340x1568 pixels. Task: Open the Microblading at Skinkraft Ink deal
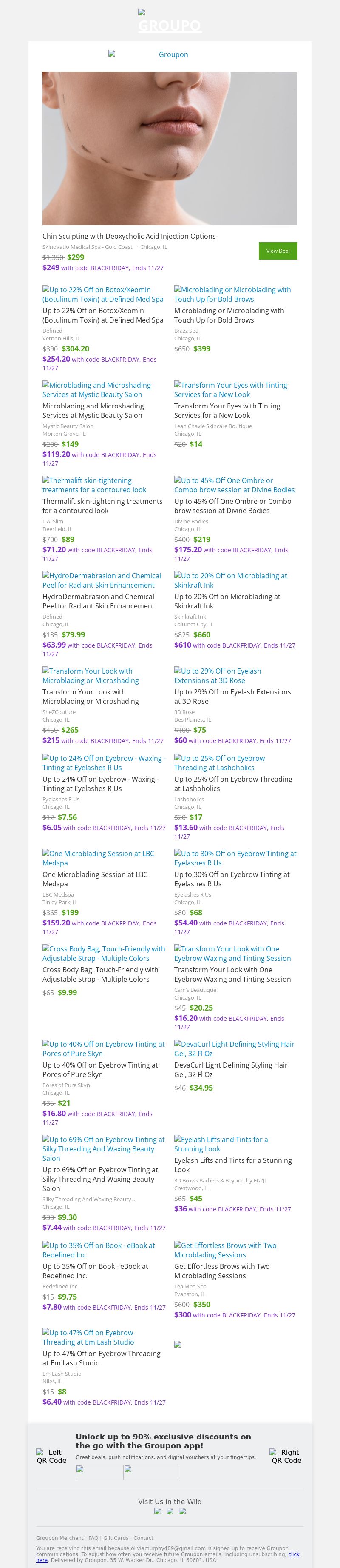230,580
